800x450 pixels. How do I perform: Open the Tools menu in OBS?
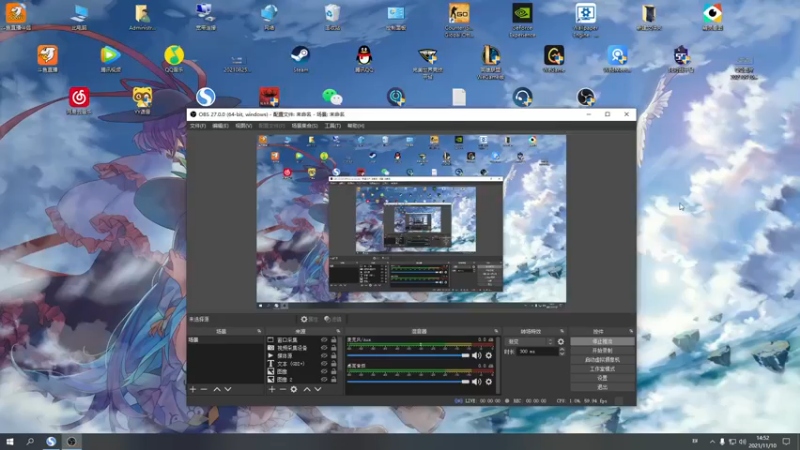point(333,126)
